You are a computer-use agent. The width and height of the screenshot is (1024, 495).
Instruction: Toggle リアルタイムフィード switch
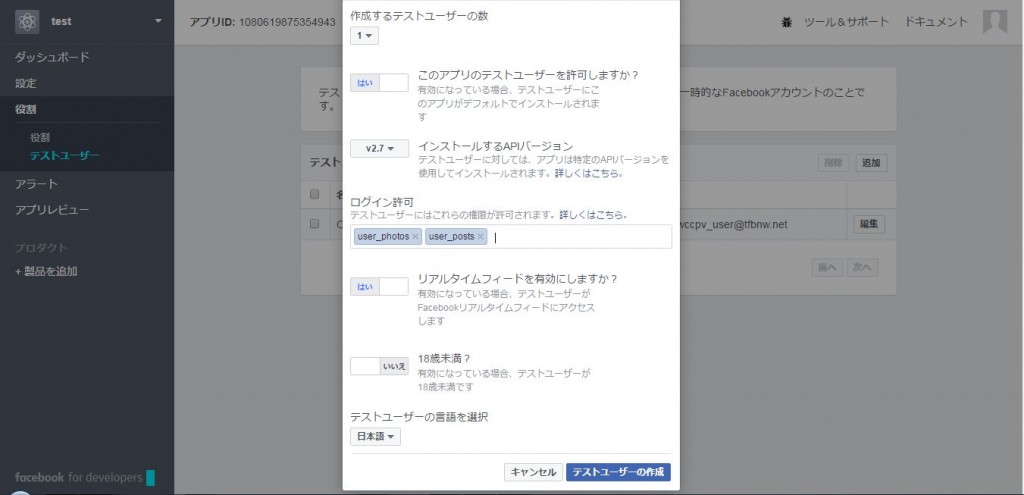379,287
